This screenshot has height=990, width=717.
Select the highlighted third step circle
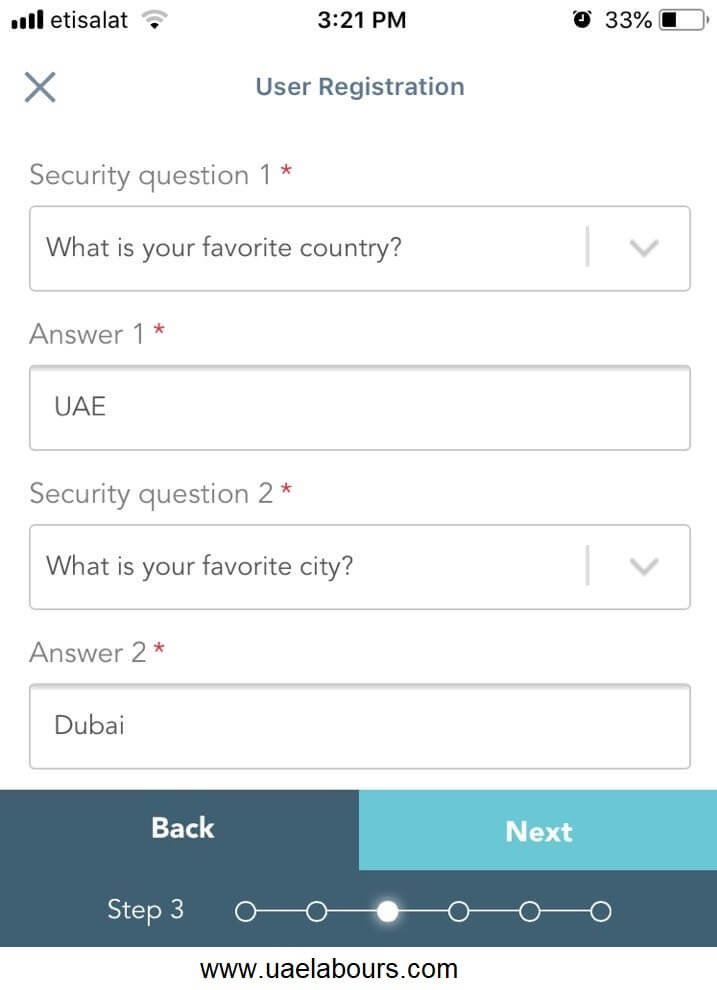(388, 912)
